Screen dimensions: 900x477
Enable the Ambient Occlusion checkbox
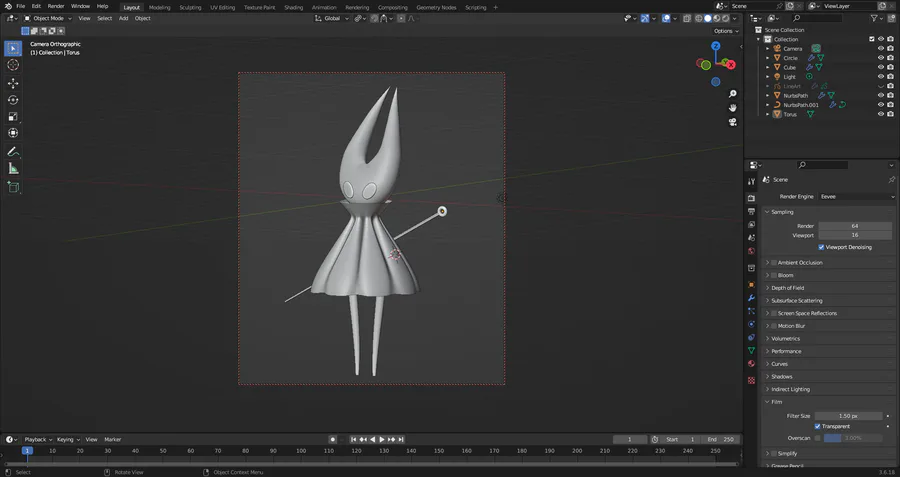774,263
